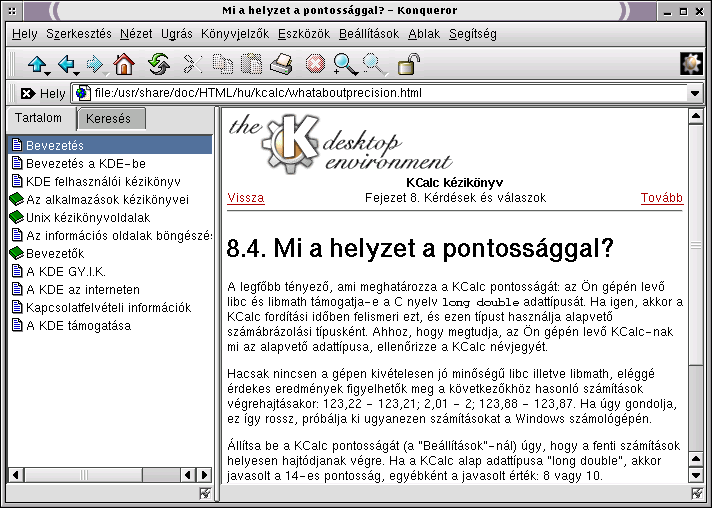This screenshot has width=712, height=508.
Task: Click the main view vertical scrollbar thumb
Action: 696,244
